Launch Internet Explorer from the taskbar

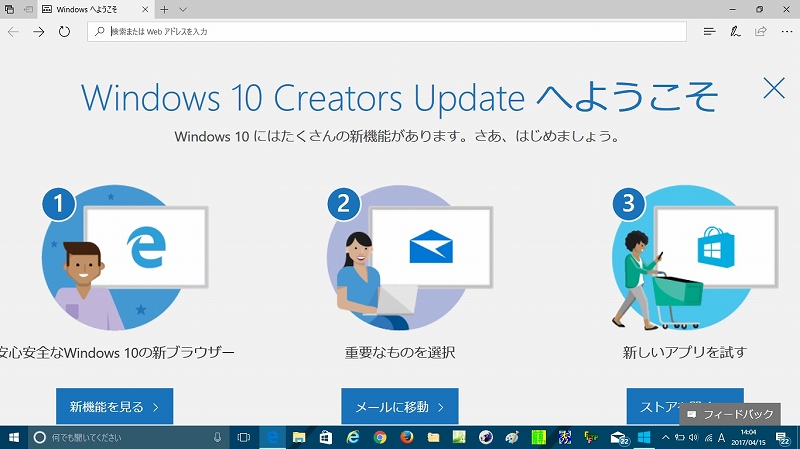[353, 437]
